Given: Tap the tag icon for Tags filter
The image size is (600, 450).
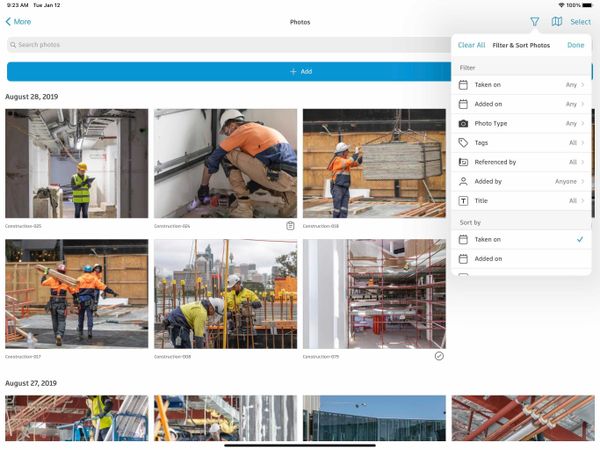Looking at the screenshot, I should [463, 143].
